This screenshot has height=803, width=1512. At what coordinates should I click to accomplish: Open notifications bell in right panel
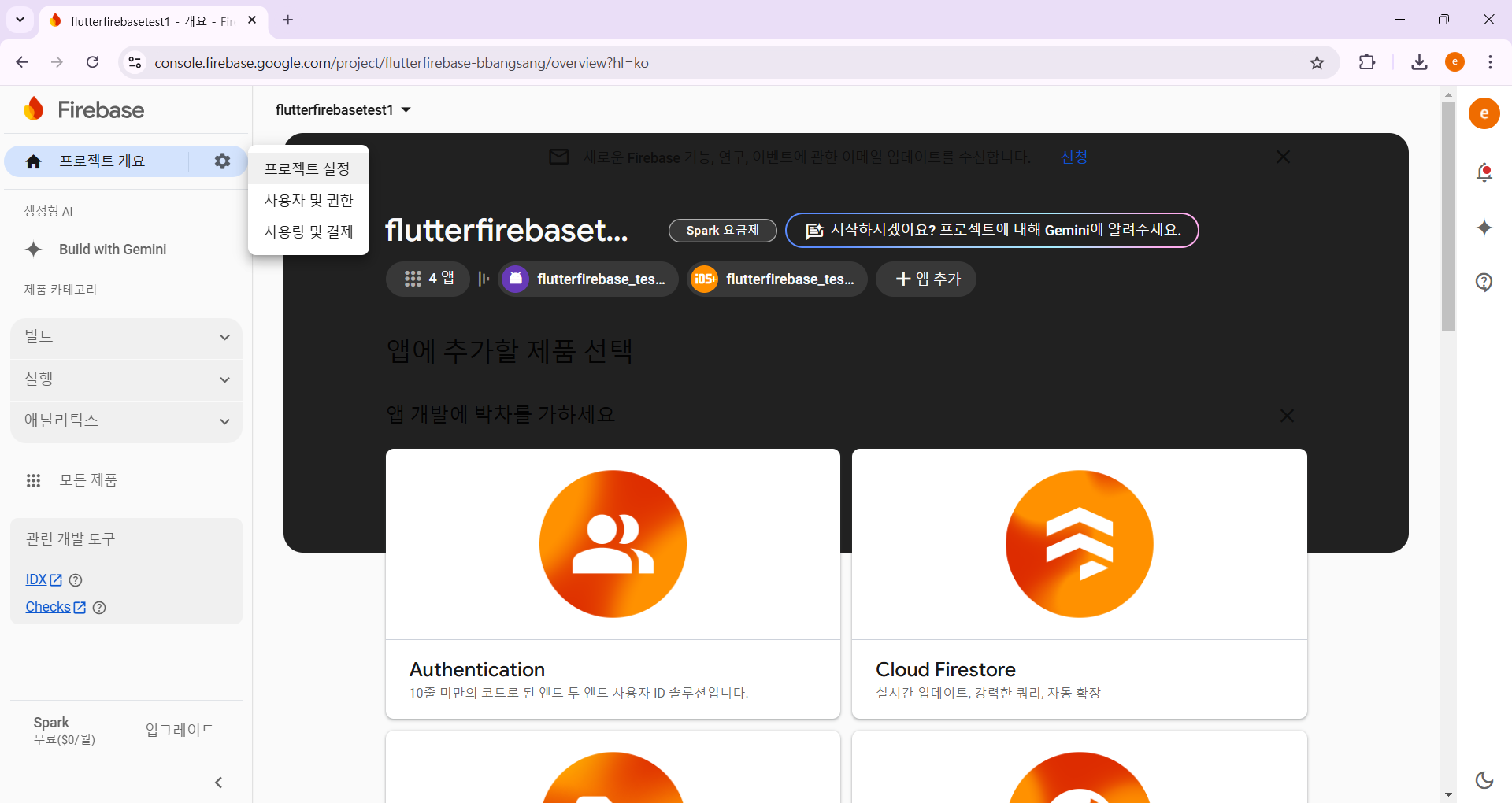pyautogui.click(x=1484, y=172)
